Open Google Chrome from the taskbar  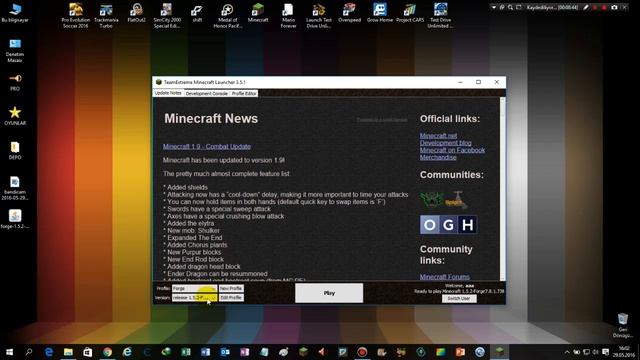107,352
